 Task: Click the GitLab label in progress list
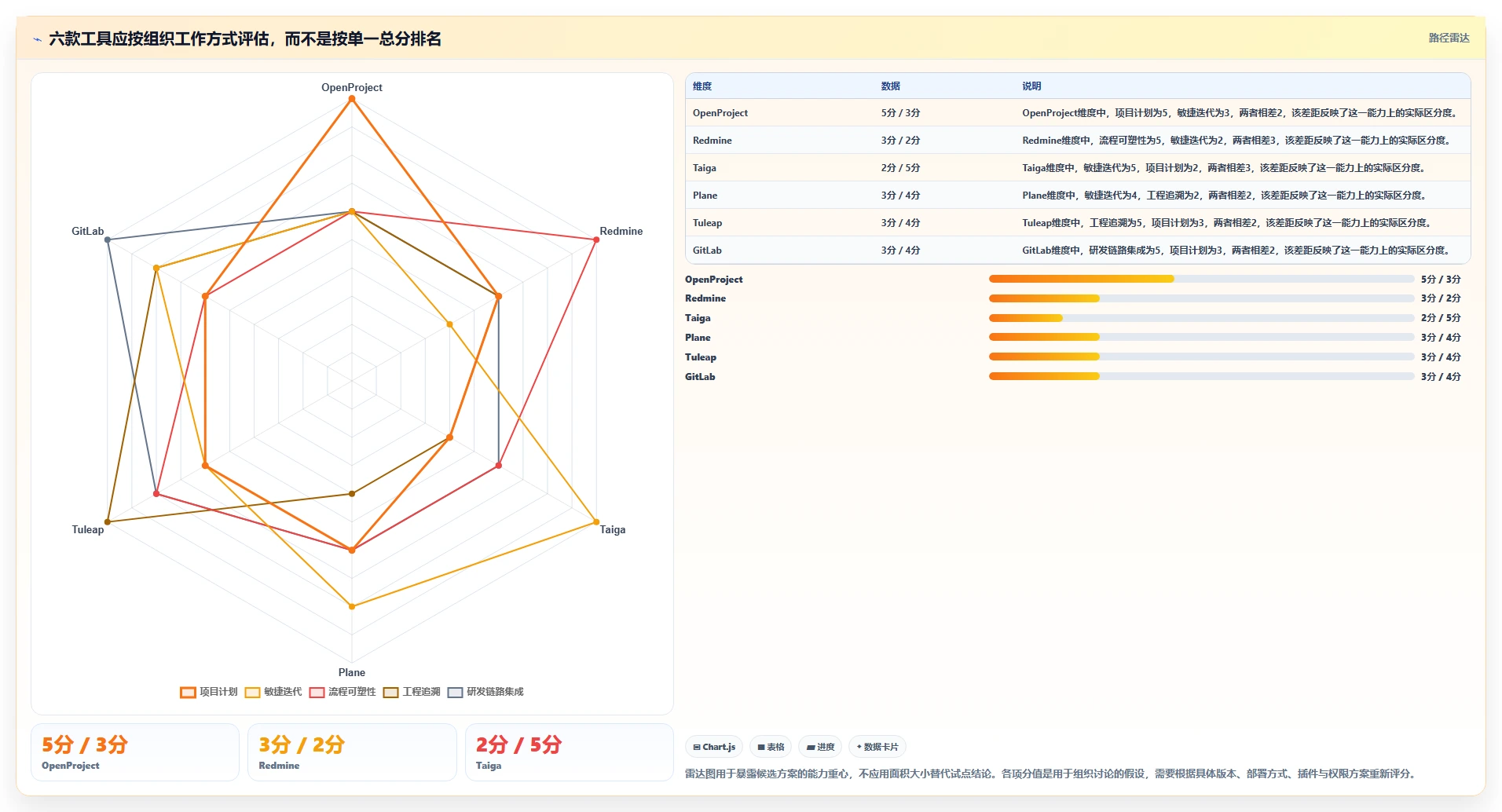[700, 377]
